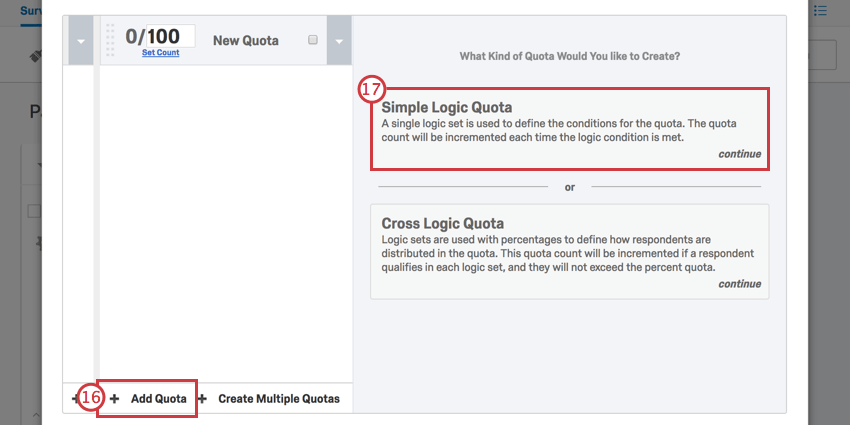The image size is (850, 425).
Task: Toggle the dimmed checkbox left of the dialog
Action: (x=34, y=211)
